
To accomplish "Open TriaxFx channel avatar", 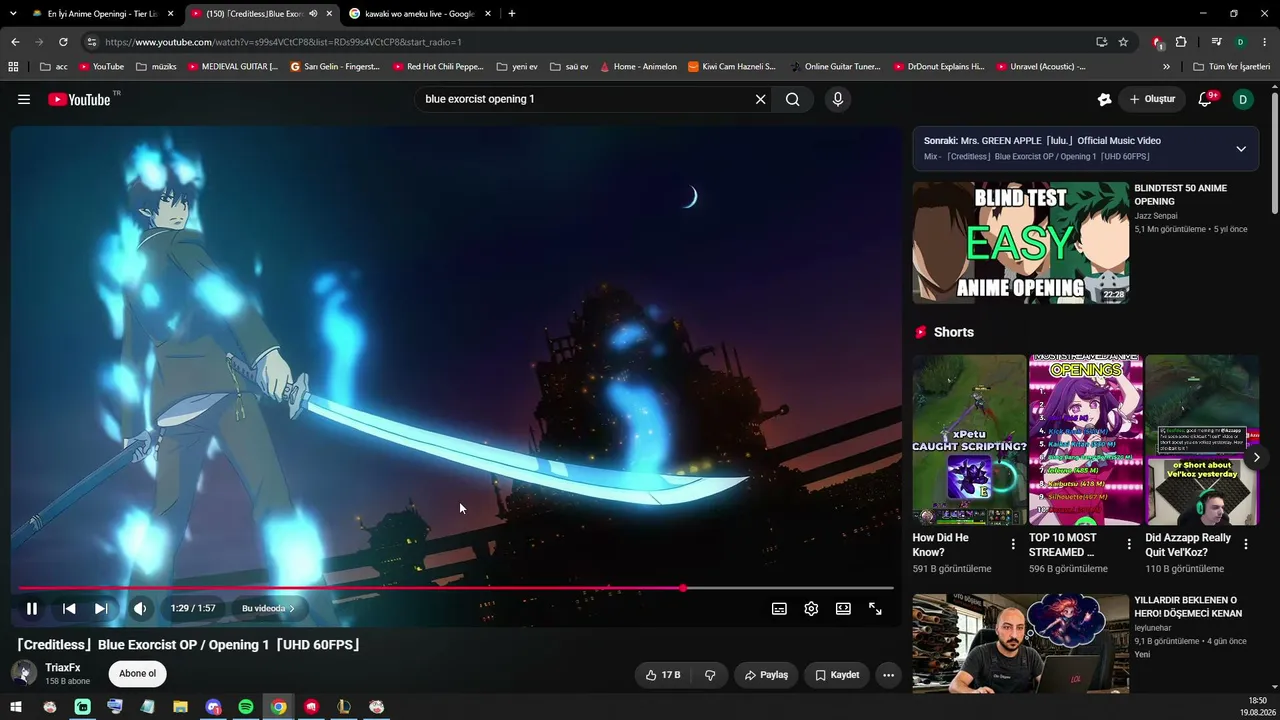I will pos(24,674).
